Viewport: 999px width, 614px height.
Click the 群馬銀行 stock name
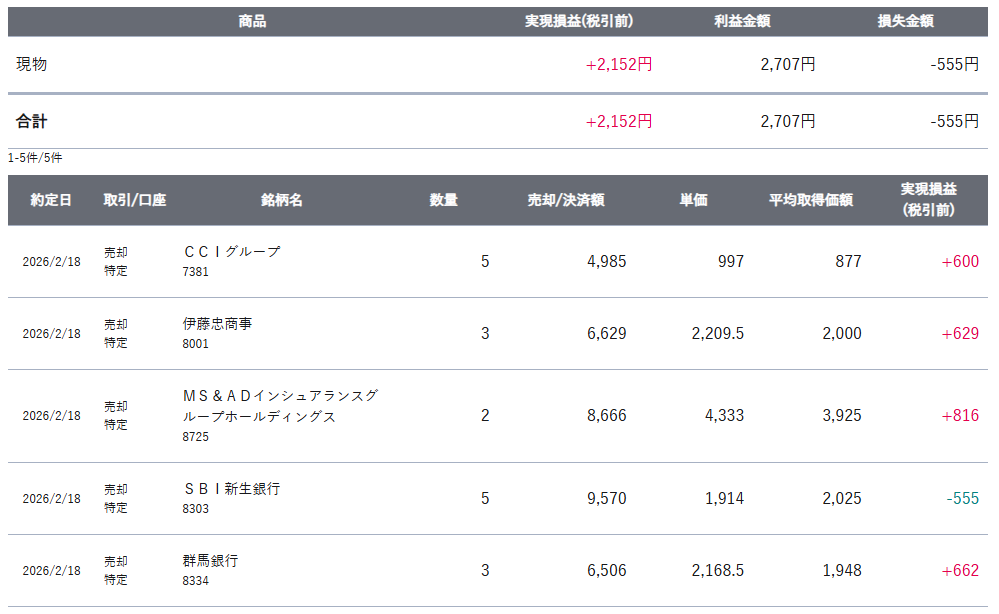[210, 561]
